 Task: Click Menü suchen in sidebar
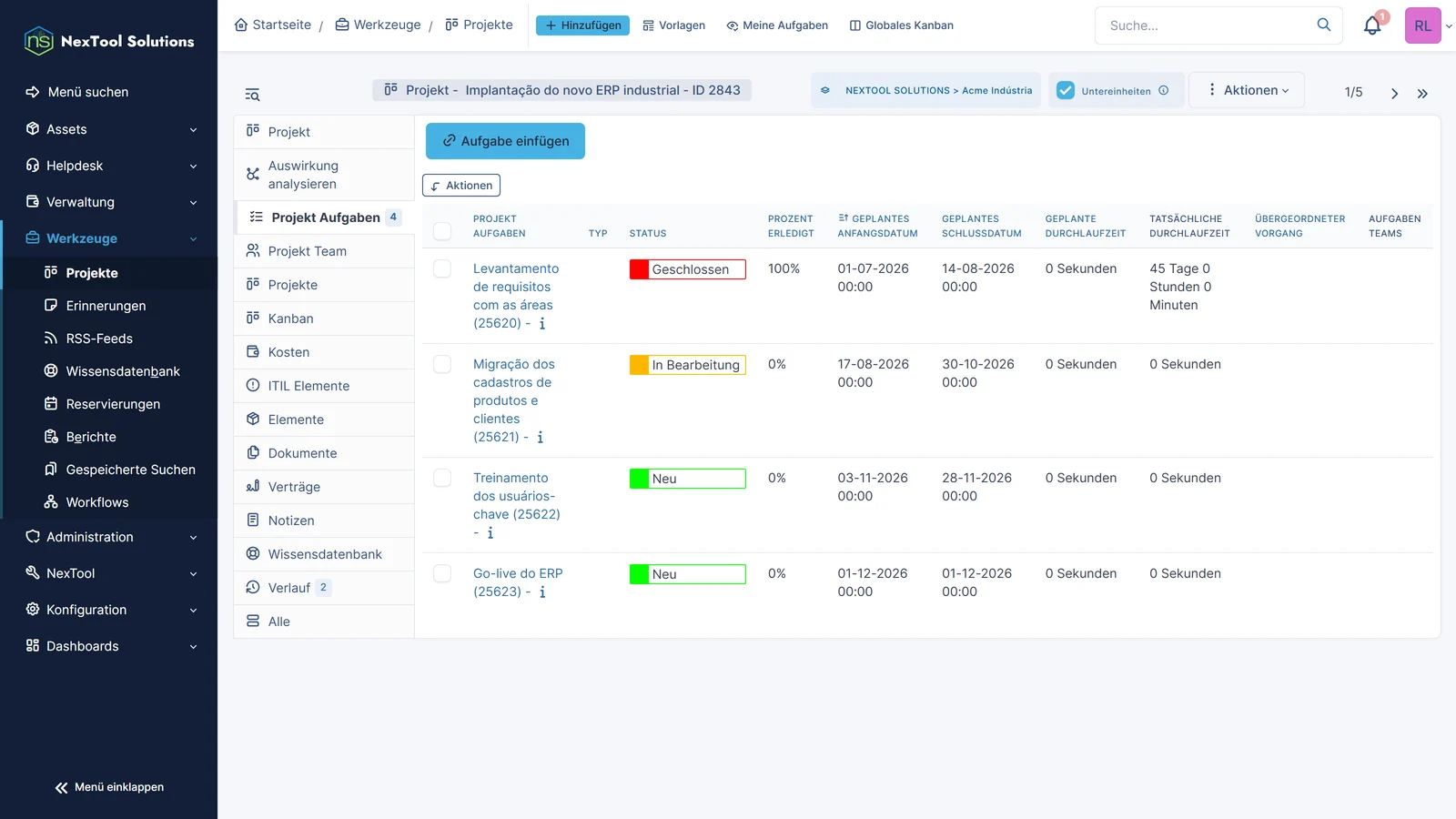[77, 92]
